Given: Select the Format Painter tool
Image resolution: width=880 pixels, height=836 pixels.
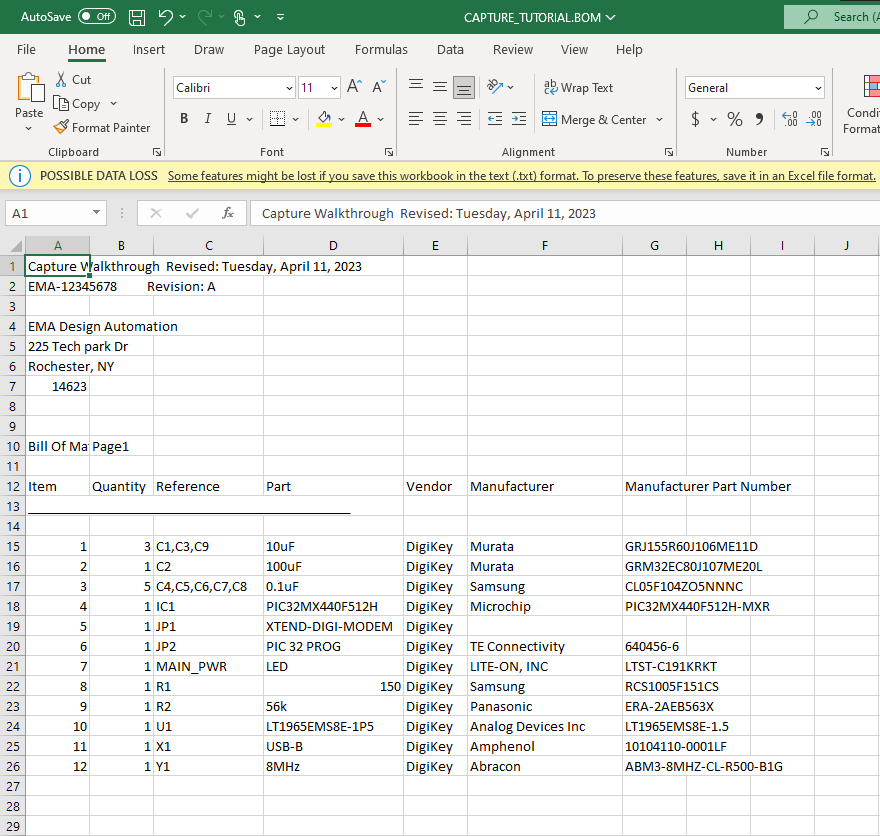Looking at the screenshot, I should click(x=102, y=127).
